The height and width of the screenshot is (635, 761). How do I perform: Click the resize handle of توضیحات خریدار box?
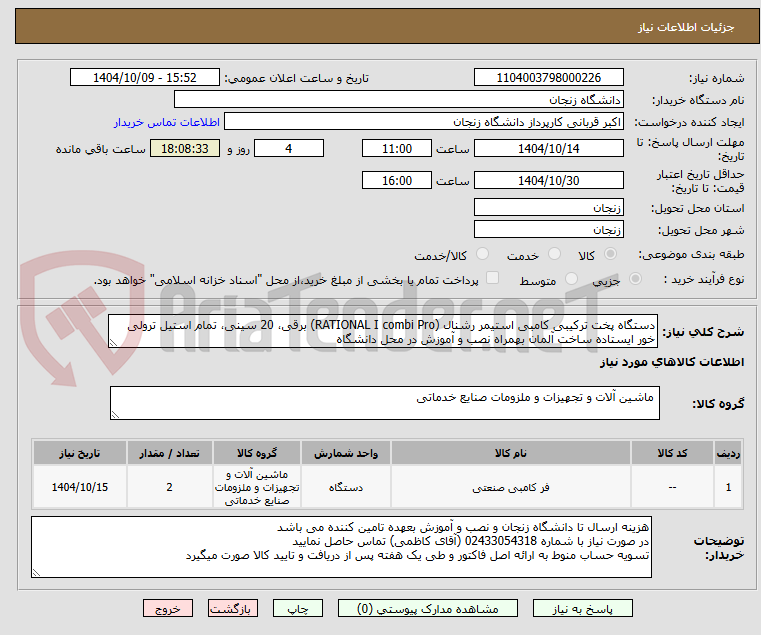click(36, 573)
